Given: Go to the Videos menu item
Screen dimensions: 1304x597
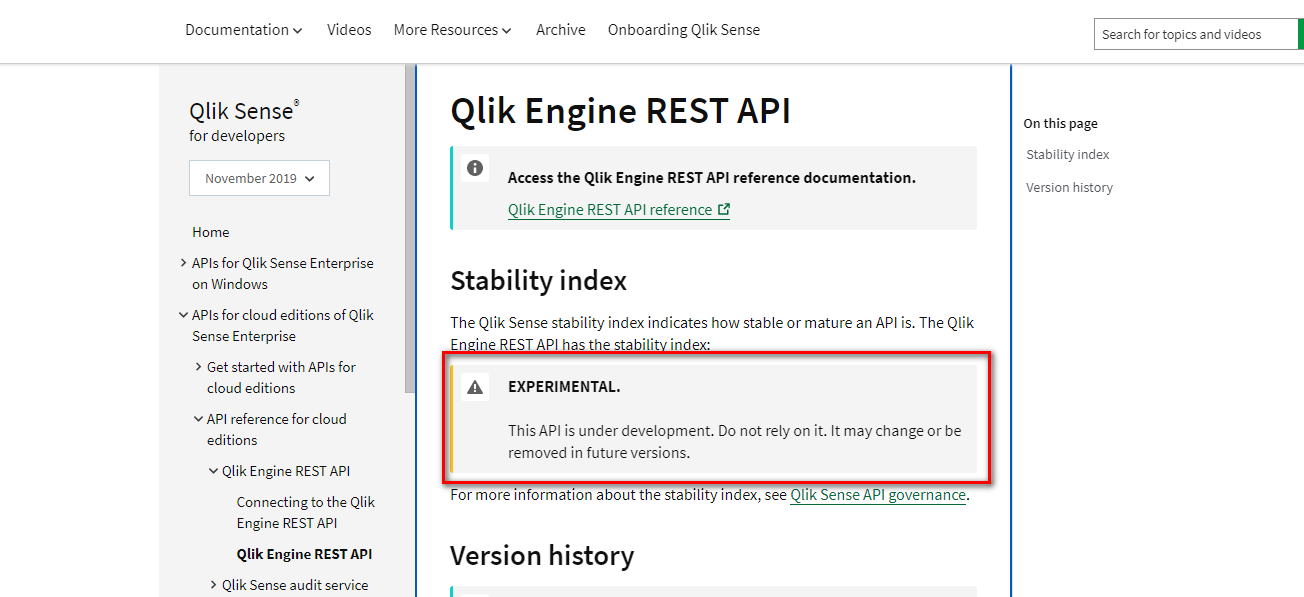Looking at the screenshot, I should [349, 30].
